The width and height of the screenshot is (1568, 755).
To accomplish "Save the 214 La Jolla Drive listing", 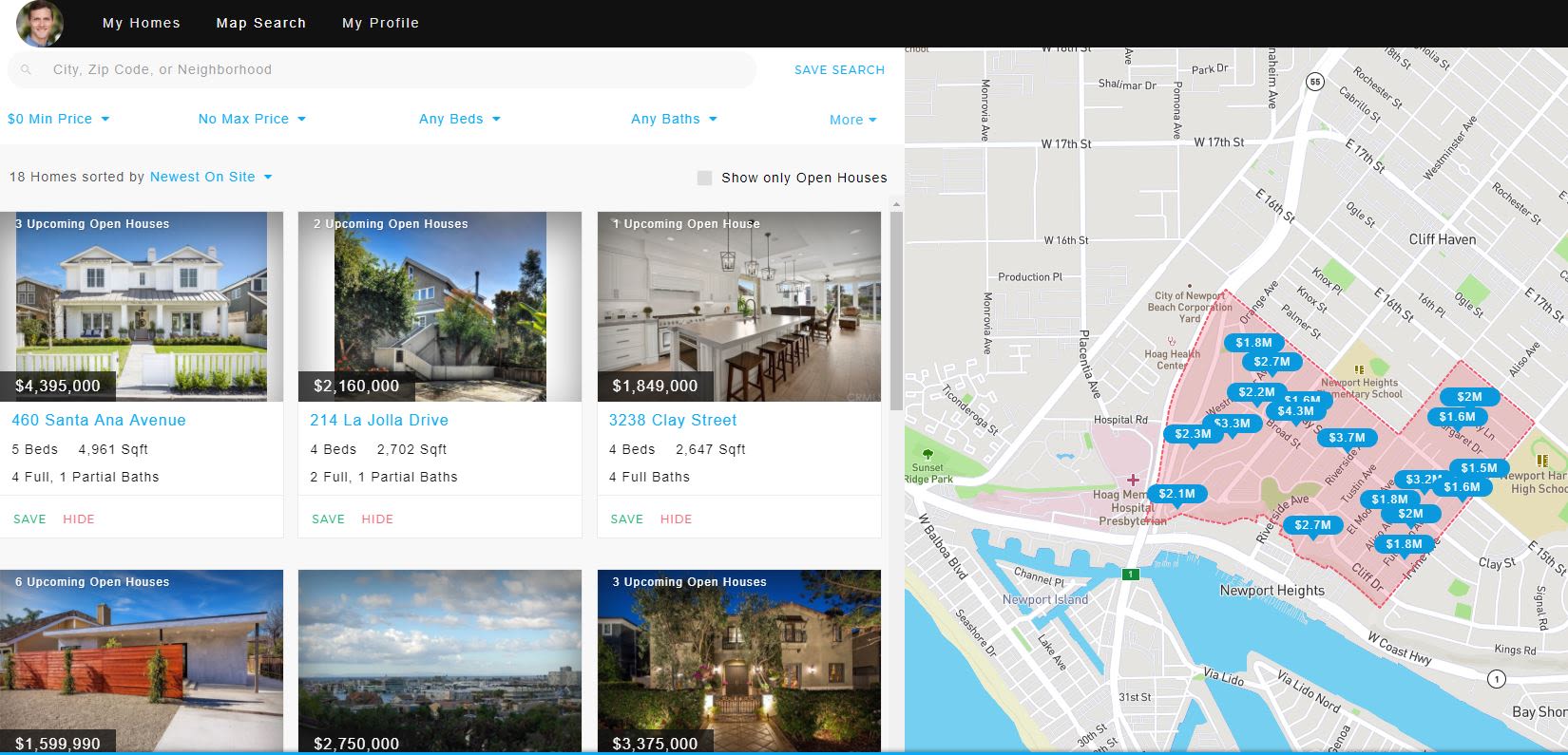I will (x=328, y=519).
